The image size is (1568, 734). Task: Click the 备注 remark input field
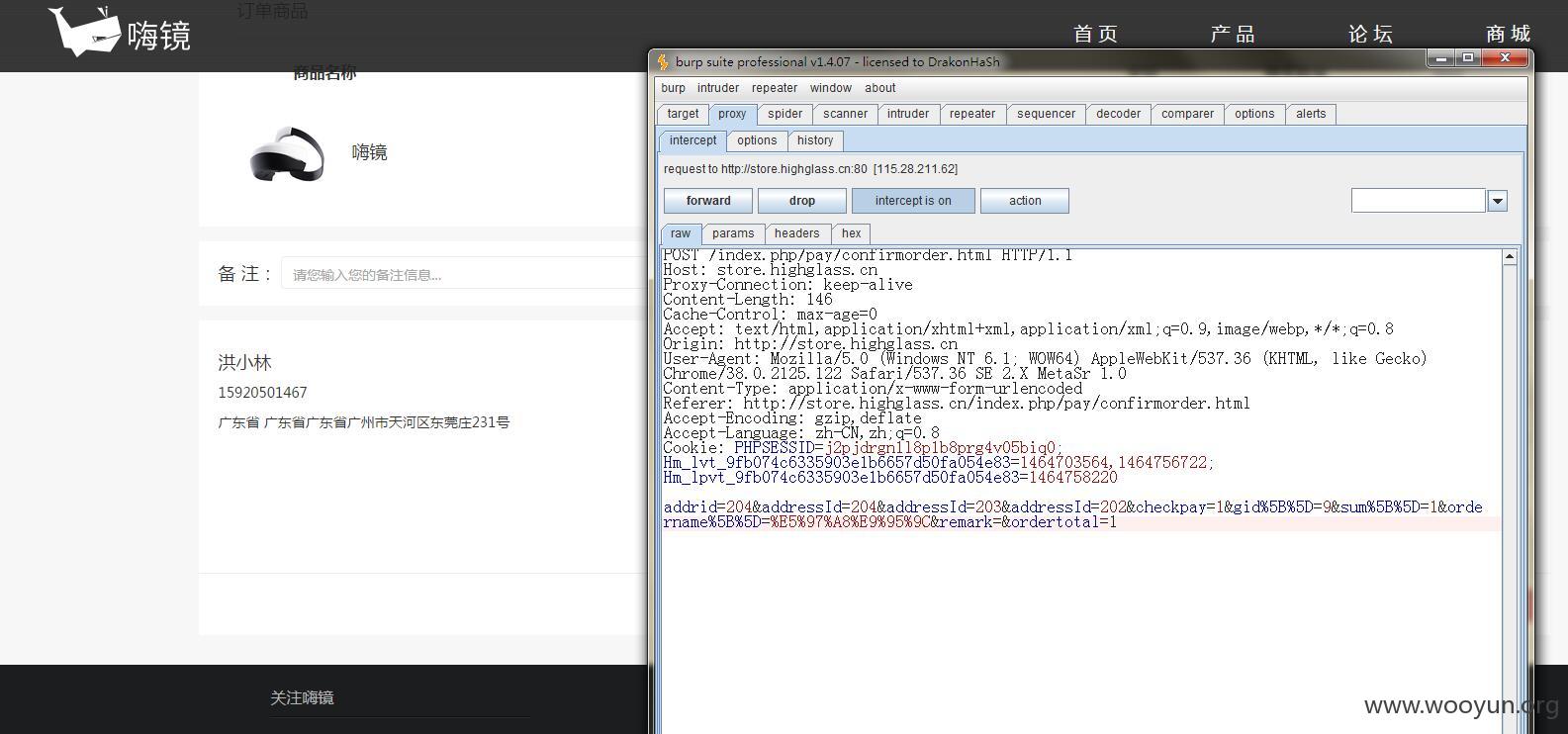coord(464,274)
